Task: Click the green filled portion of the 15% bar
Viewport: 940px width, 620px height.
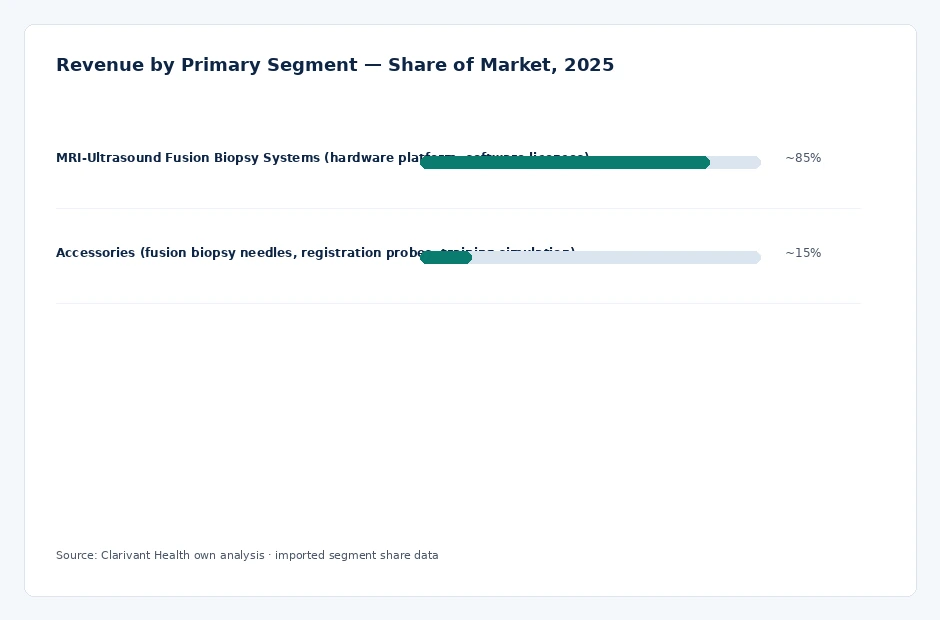Action: point(445,257)
